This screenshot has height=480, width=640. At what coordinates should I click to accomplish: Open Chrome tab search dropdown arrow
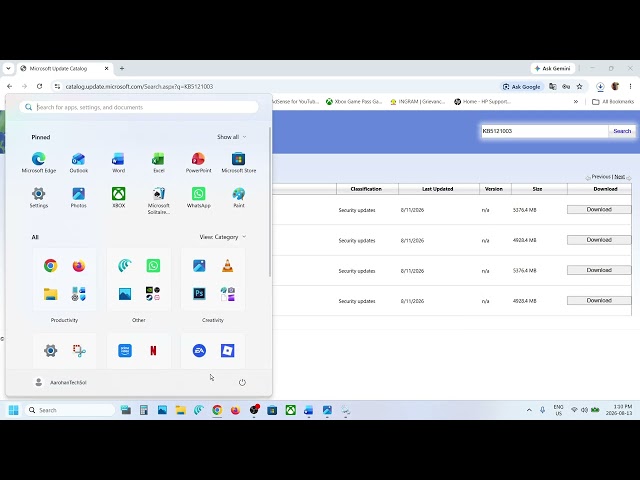tap(8, 69)
